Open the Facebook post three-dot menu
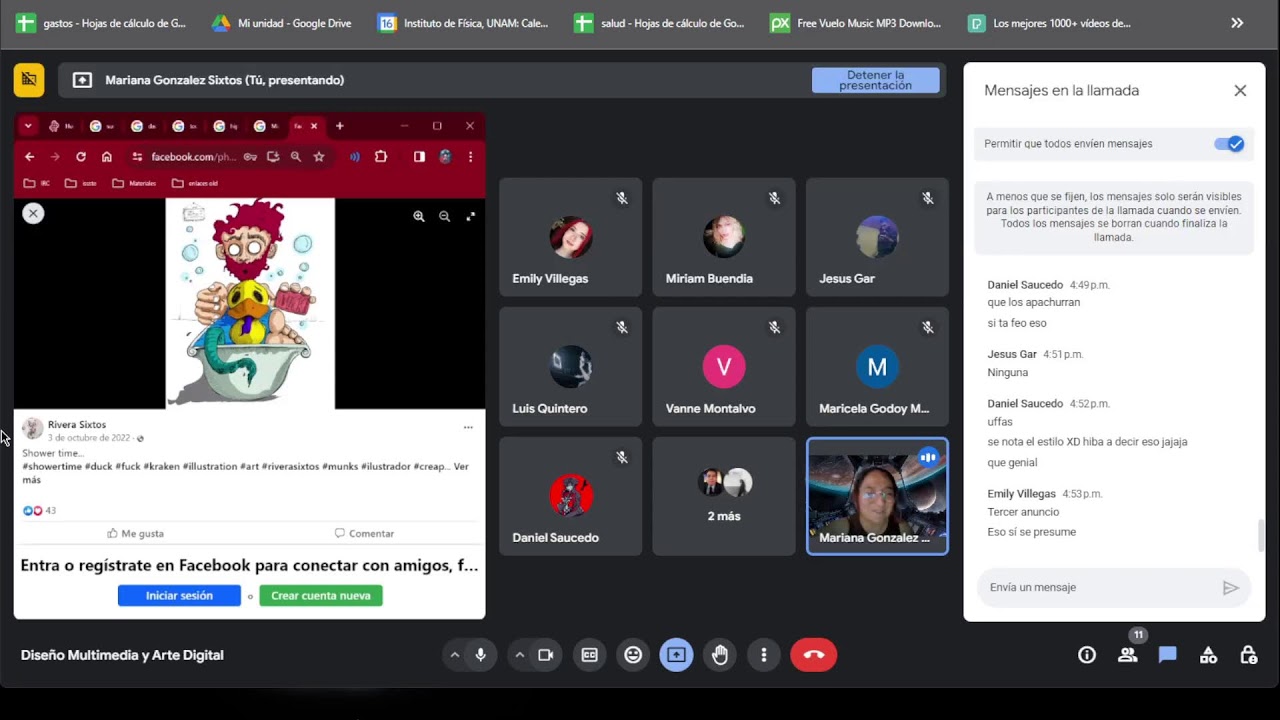Image resolution: width=1280 pixels, height=720 pixels. [x=468, y=427]
